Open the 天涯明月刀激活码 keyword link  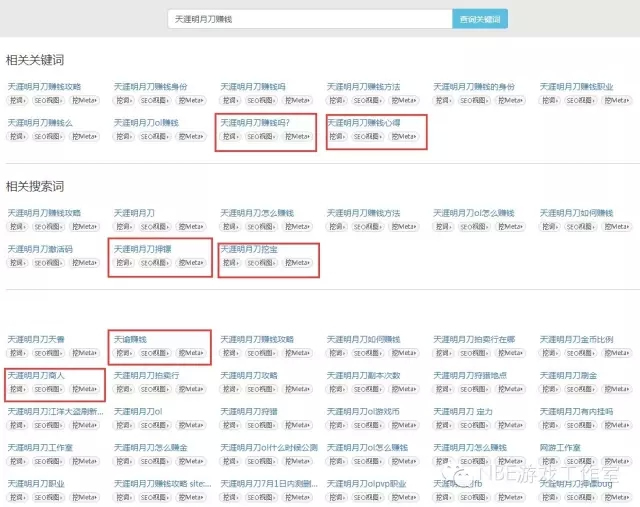pos(40,249)
